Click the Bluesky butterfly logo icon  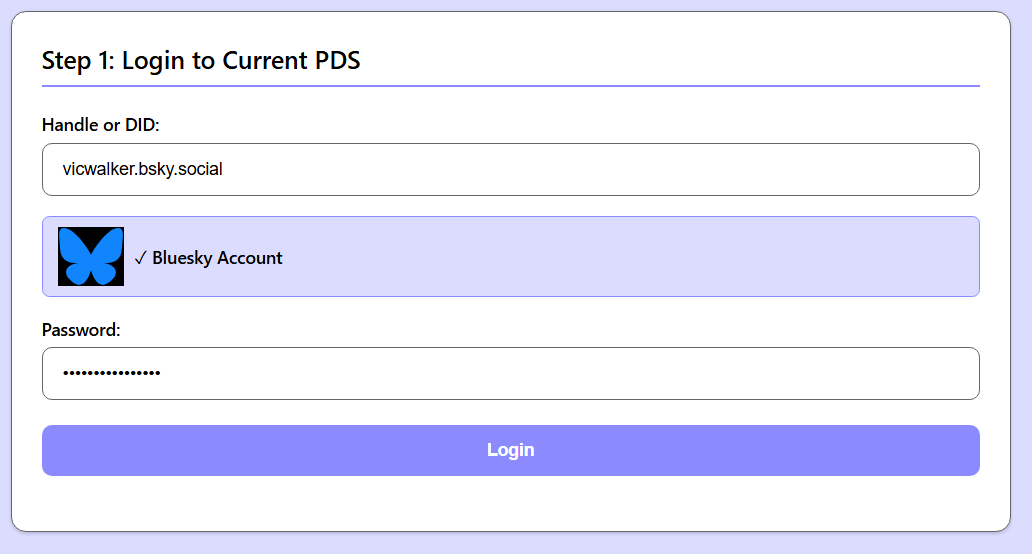pos(91,257)
